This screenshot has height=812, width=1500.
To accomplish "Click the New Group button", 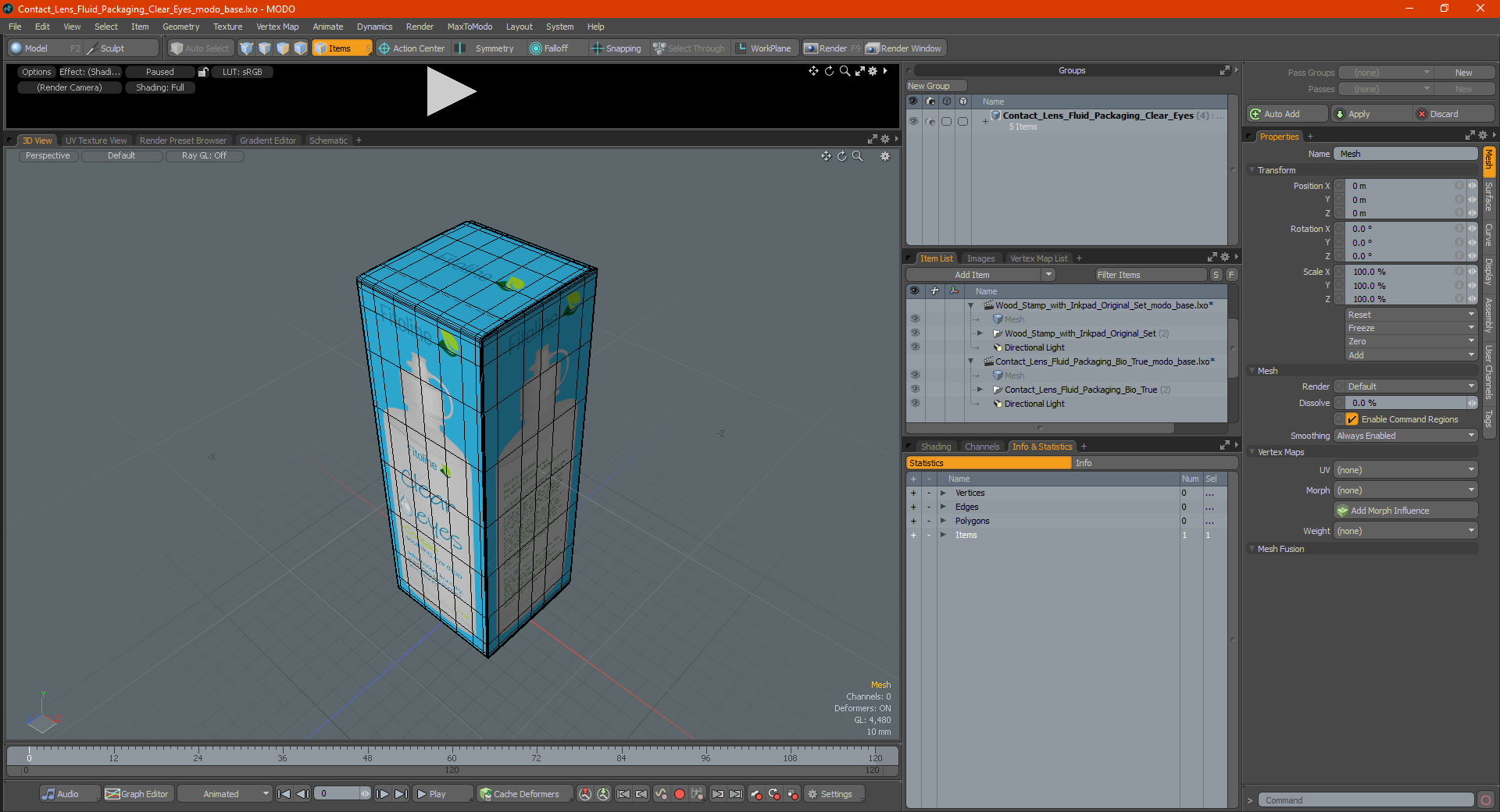I will click(x=936, y=86).
